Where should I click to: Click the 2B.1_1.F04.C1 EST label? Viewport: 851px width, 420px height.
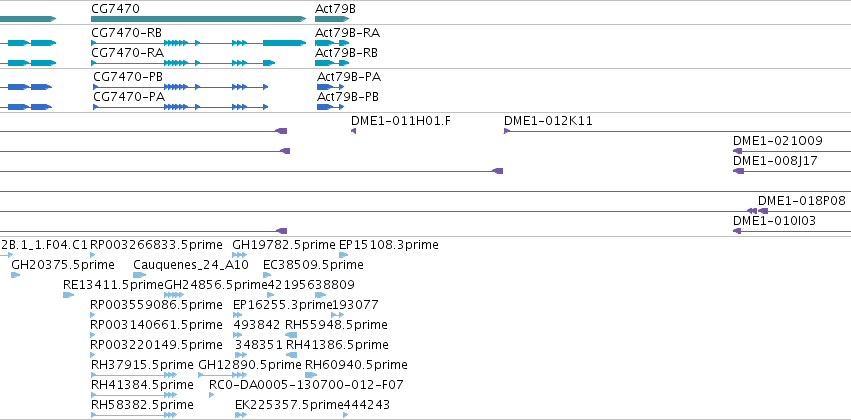pyautogui.click(x=45, y=245)
